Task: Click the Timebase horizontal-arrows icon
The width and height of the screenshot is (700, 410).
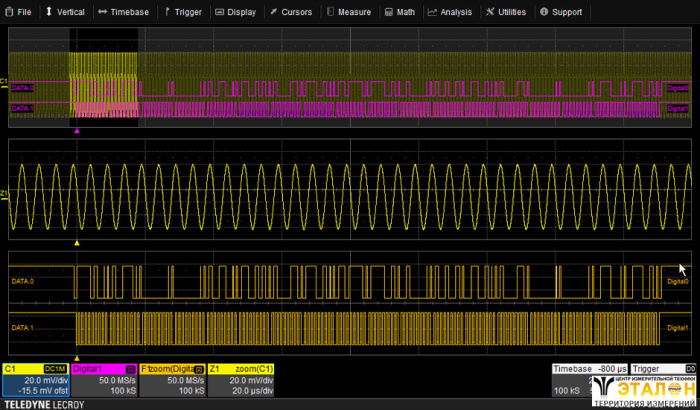Action: pyautogui.click(x=102, y=12)
